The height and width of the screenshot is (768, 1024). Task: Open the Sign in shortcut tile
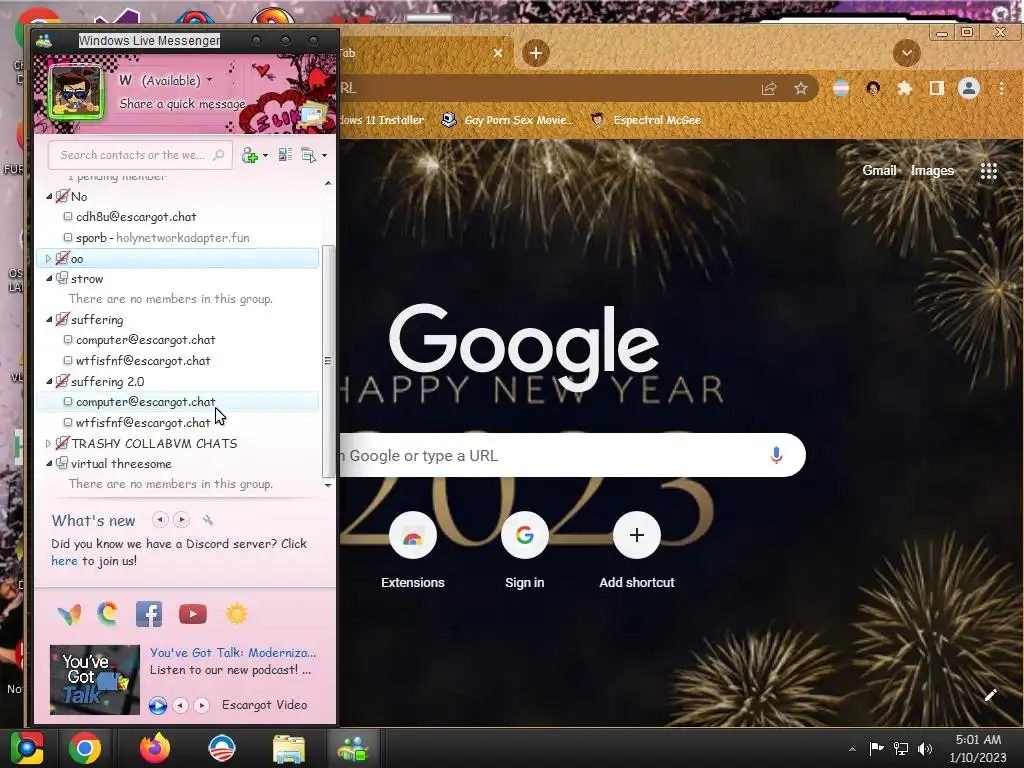[x=524, y=552]
